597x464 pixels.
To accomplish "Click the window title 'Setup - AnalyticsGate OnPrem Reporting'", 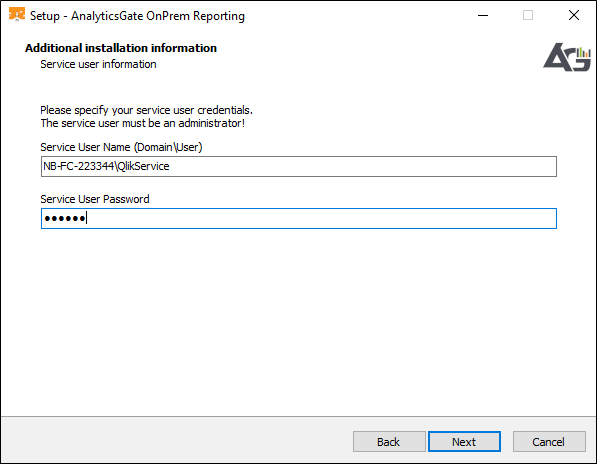I will [x=137, y=16].
